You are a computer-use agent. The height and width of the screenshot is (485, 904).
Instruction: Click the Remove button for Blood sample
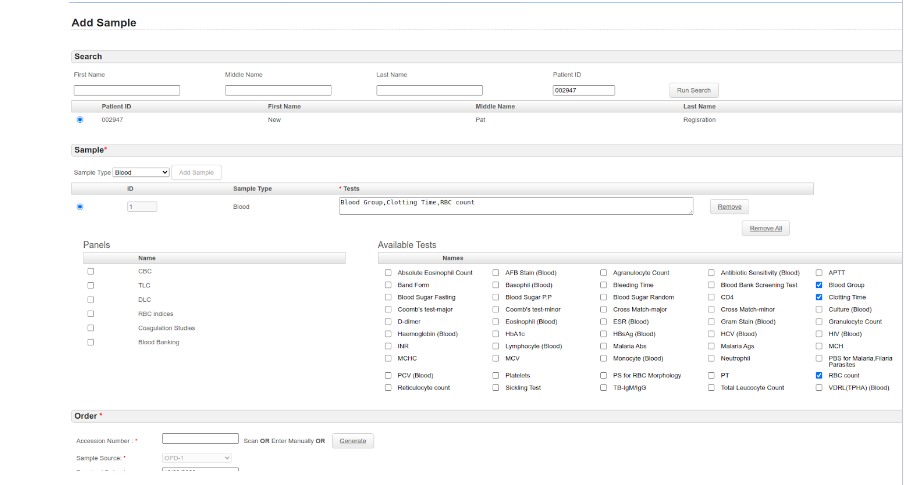(x=729, y=206)
